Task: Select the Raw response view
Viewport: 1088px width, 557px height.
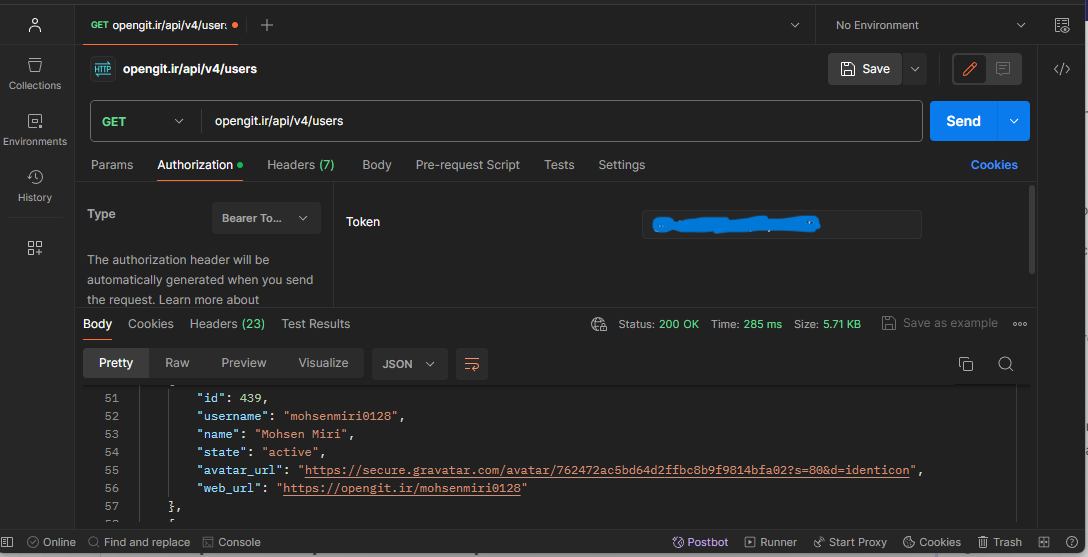Action: click(177, 363)
